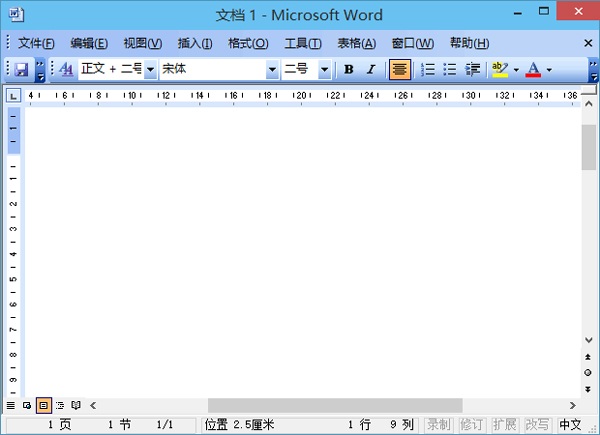Click the 正文 + 二号 style box
Viewport: 600px width, 435px height.
(x=111, y=69)
